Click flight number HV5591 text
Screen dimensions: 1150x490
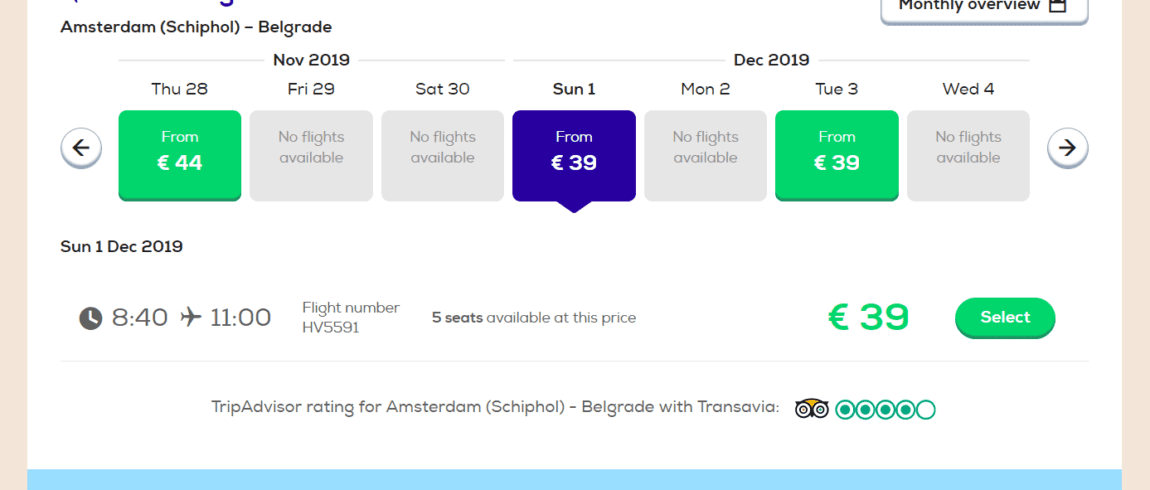click(x=331, y=328)
